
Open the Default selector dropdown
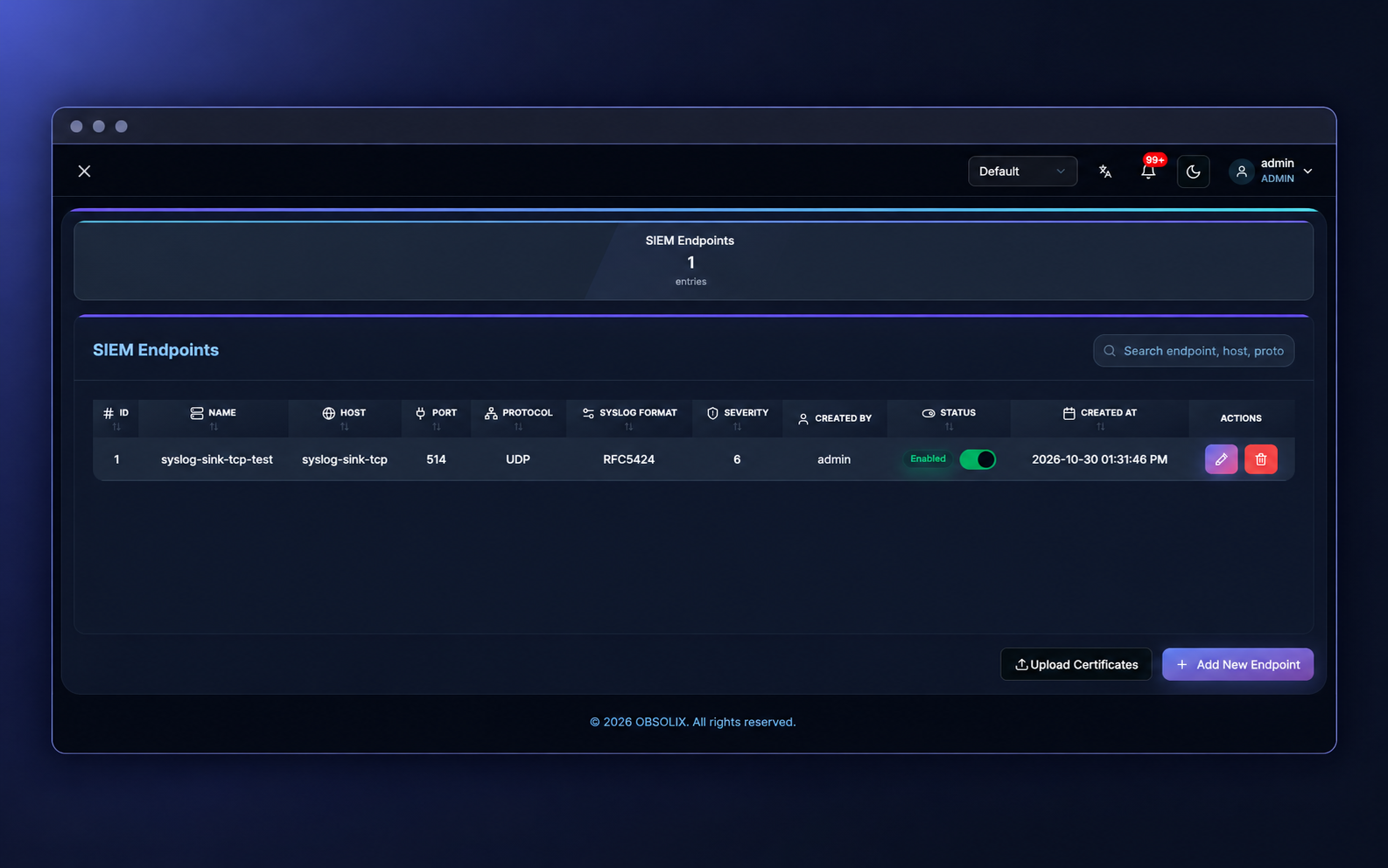(x=1022, y=171)
